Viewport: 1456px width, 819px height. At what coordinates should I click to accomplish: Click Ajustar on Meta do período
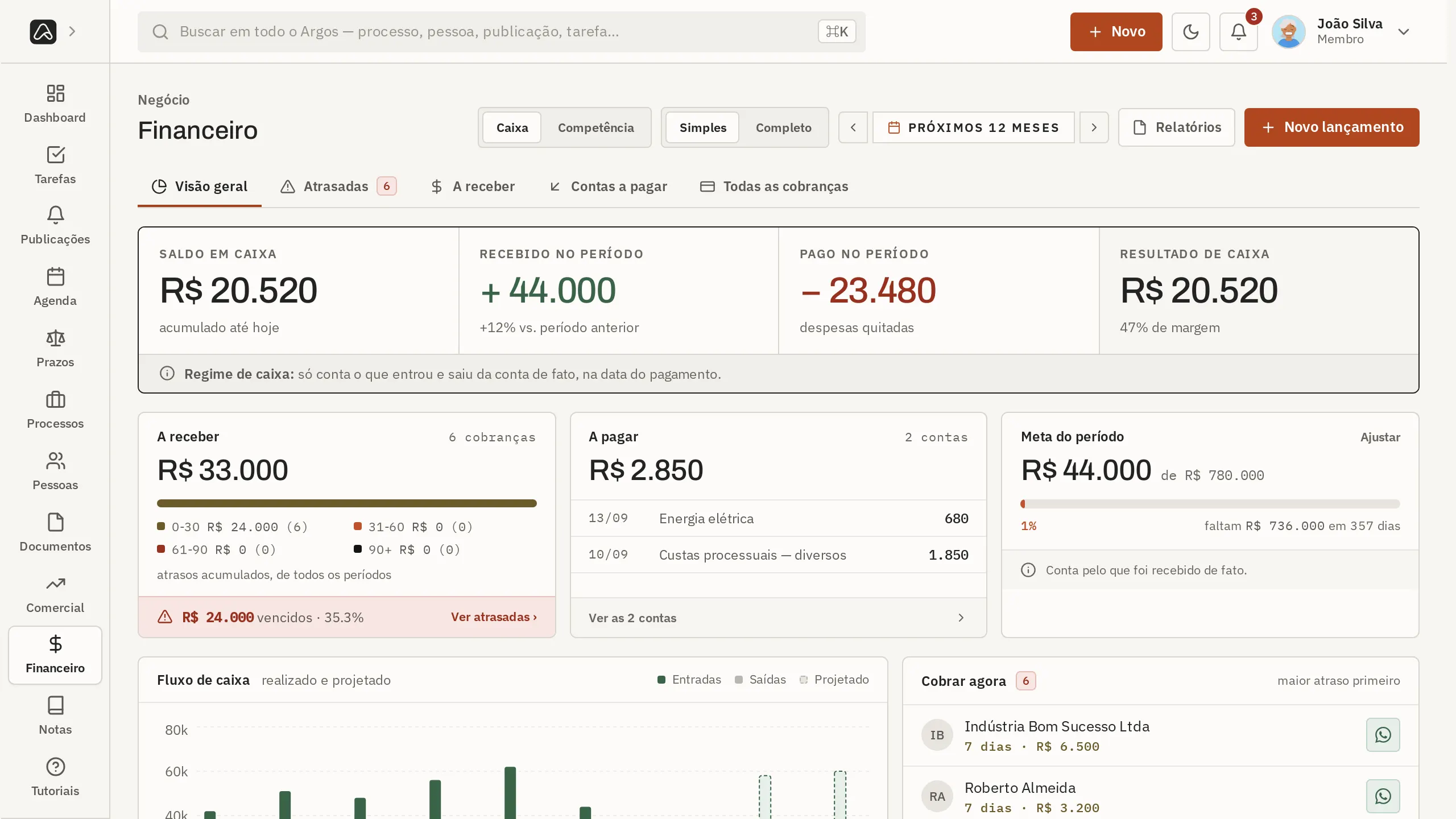1380,437
